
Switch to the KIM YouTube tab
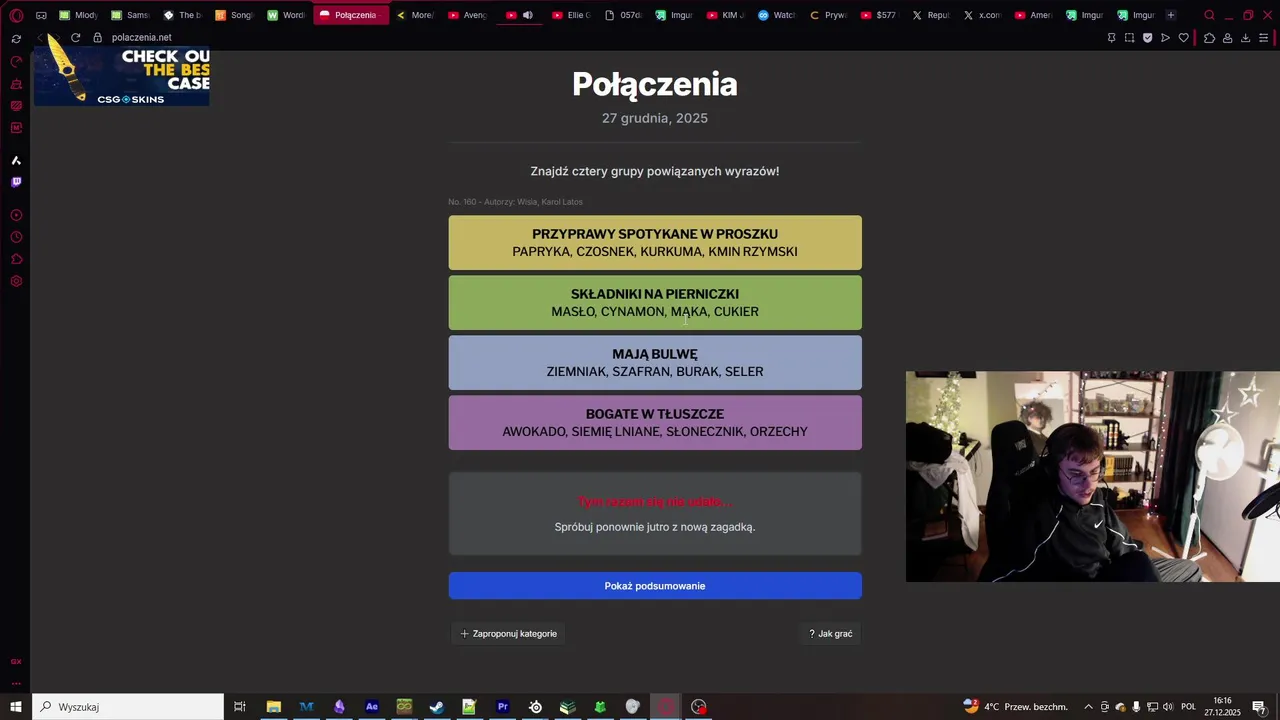pos(726,15)
